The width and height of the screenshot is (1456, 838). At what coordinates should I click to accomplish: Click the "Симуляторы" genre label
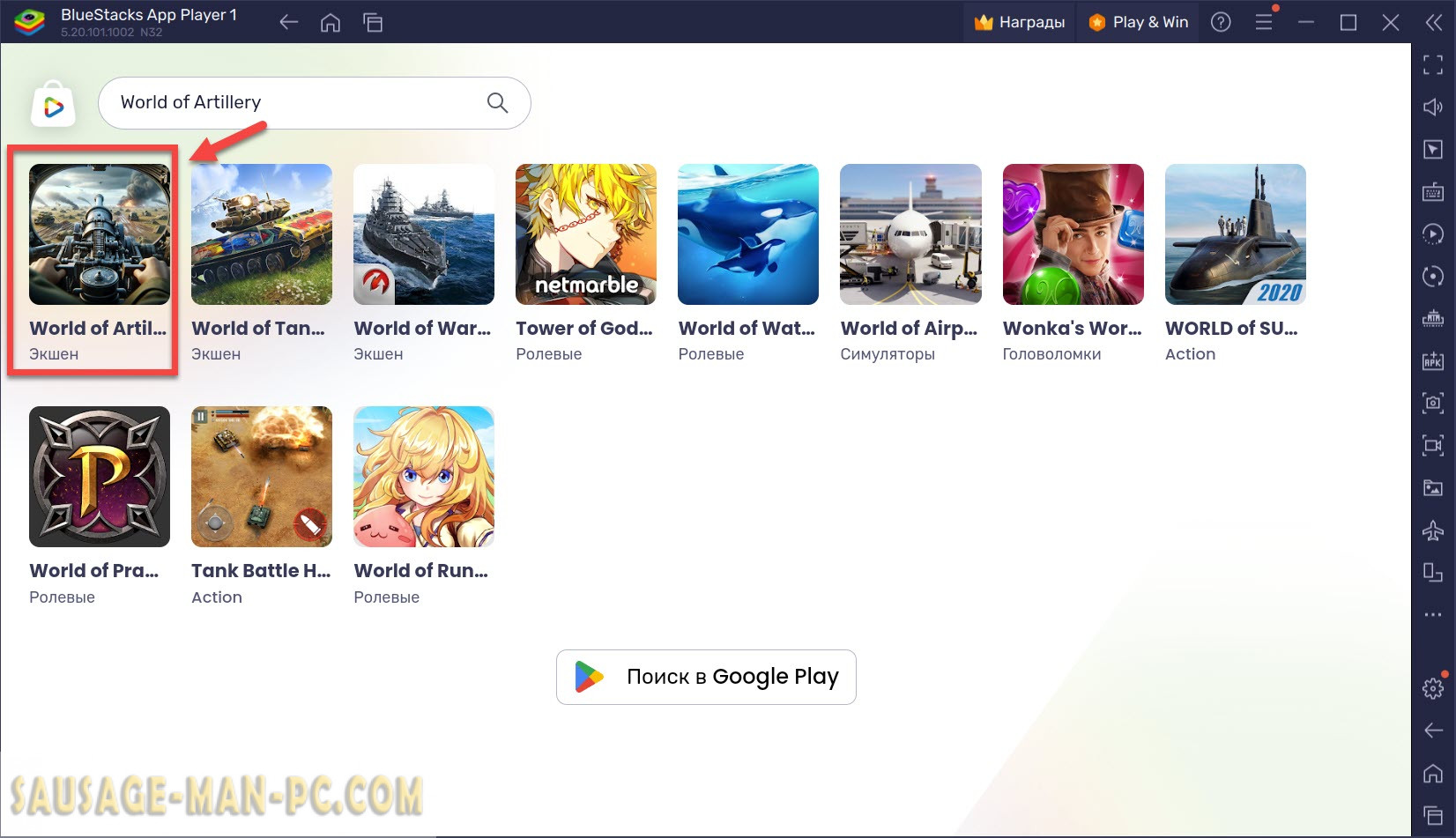coord(888,354)
